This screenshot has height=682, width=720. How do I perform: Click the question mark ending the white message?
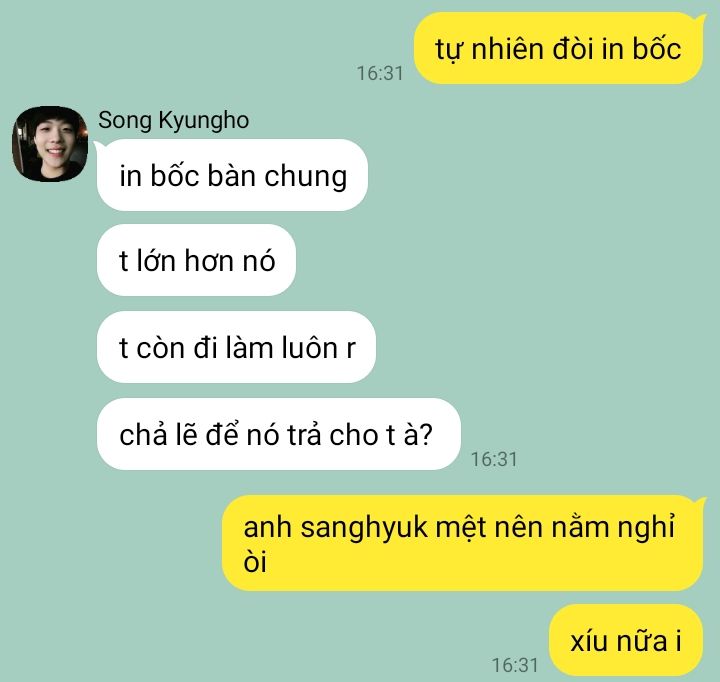(426, 434)
